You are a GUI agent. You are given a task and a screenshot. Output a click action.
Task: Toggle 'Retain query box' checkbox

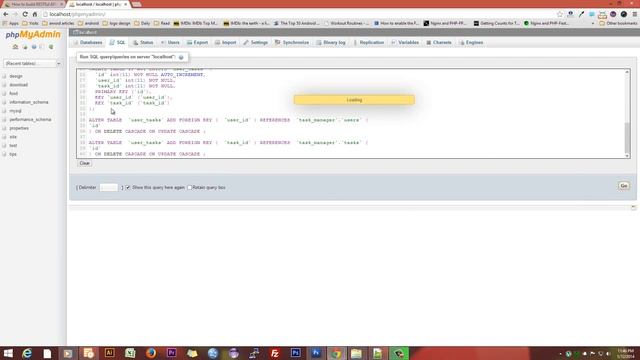(189, 187)
